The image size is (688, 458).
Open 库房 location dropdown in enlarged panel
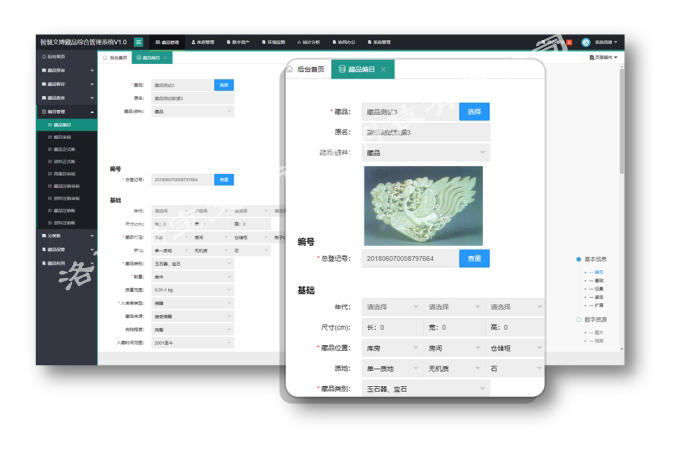point(392,348)
